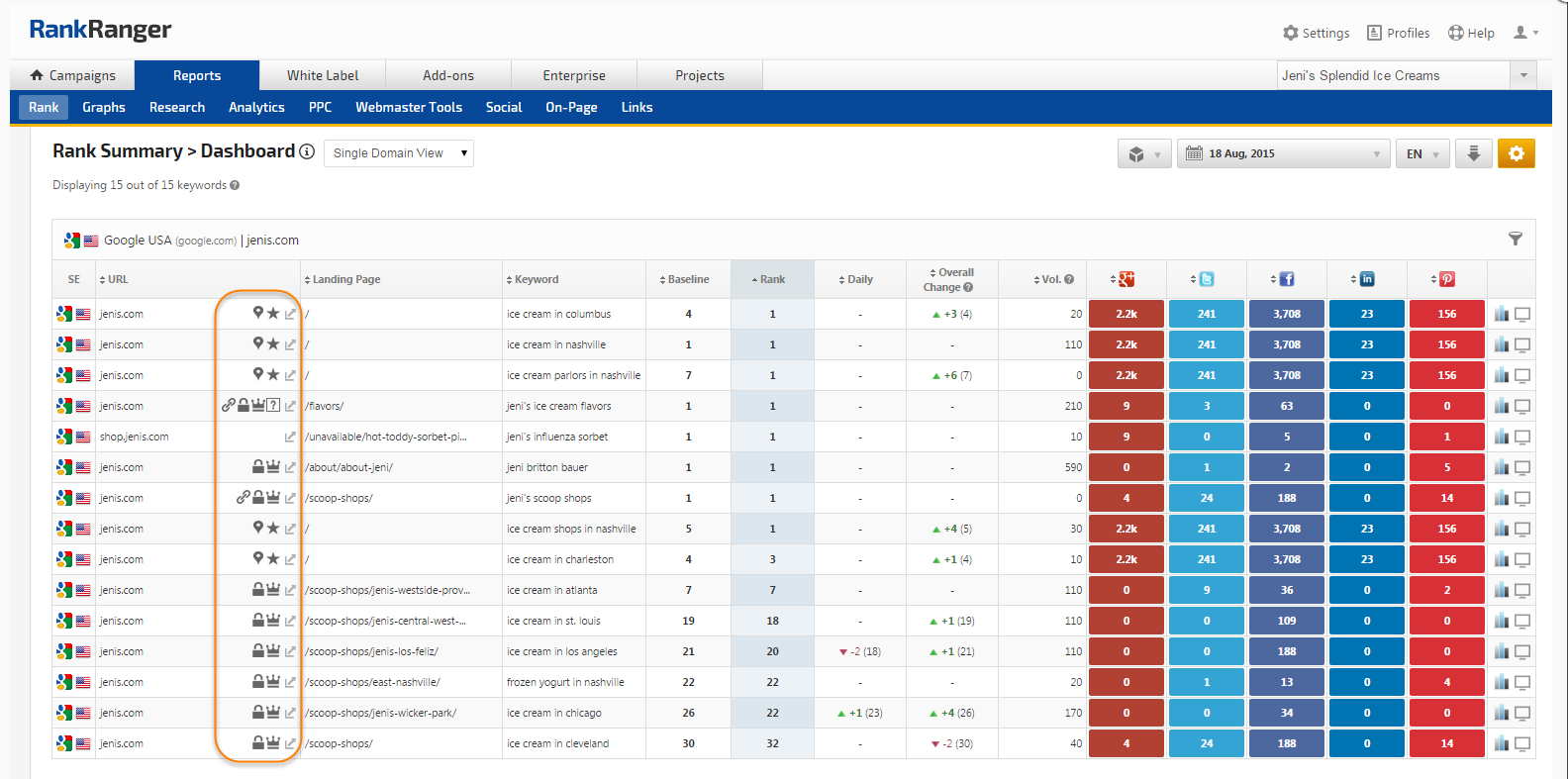Sort table by Pinterest column icon
Image resolution: width=1568 pixels, height=779 pixels.
[1446, 279]
